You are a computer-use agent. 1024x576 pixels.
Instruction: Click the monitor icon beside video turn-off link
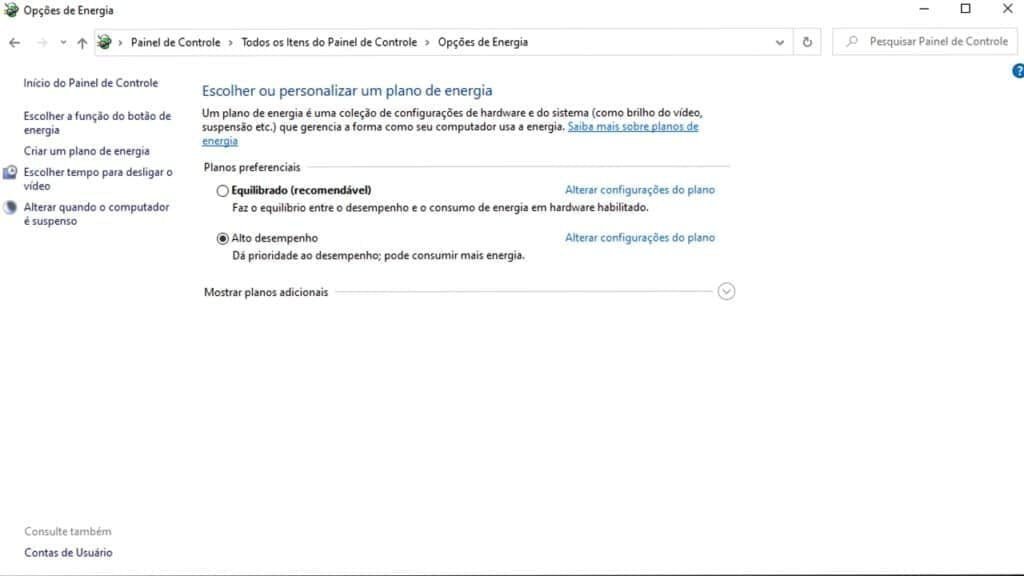point(10,173)
